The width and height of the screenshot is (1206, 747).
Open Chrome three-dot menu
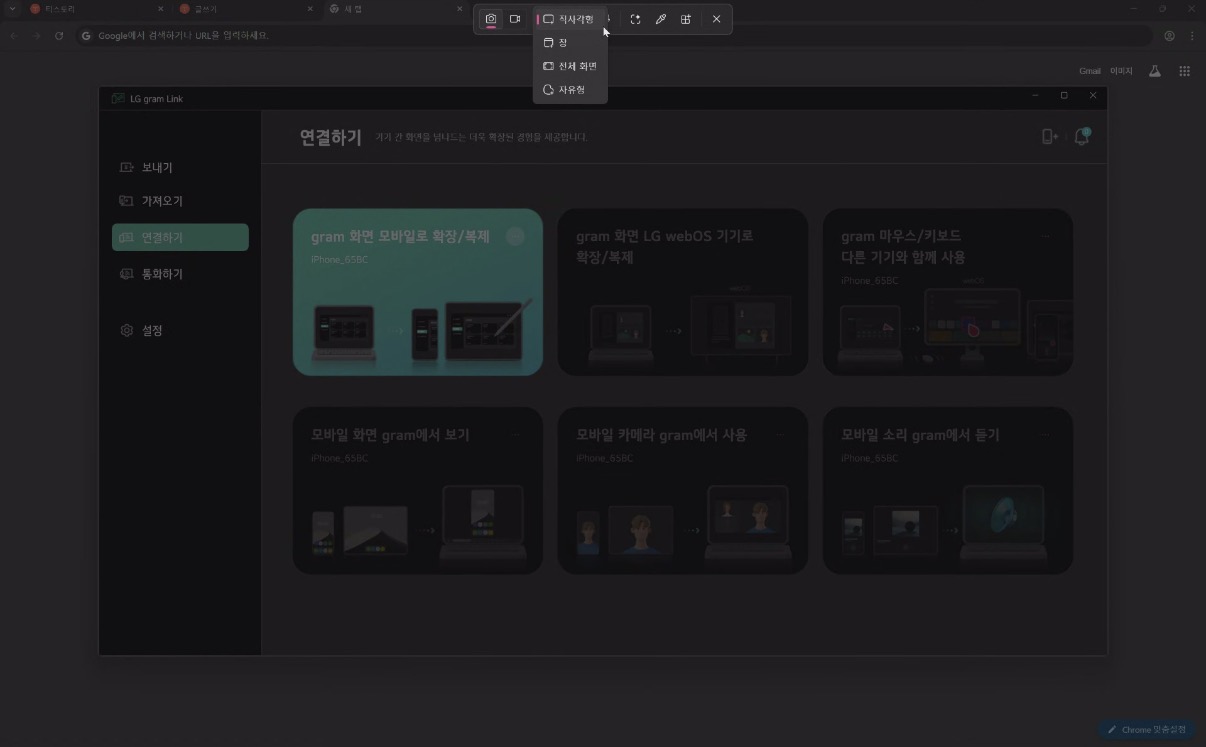coord(1192,36)
